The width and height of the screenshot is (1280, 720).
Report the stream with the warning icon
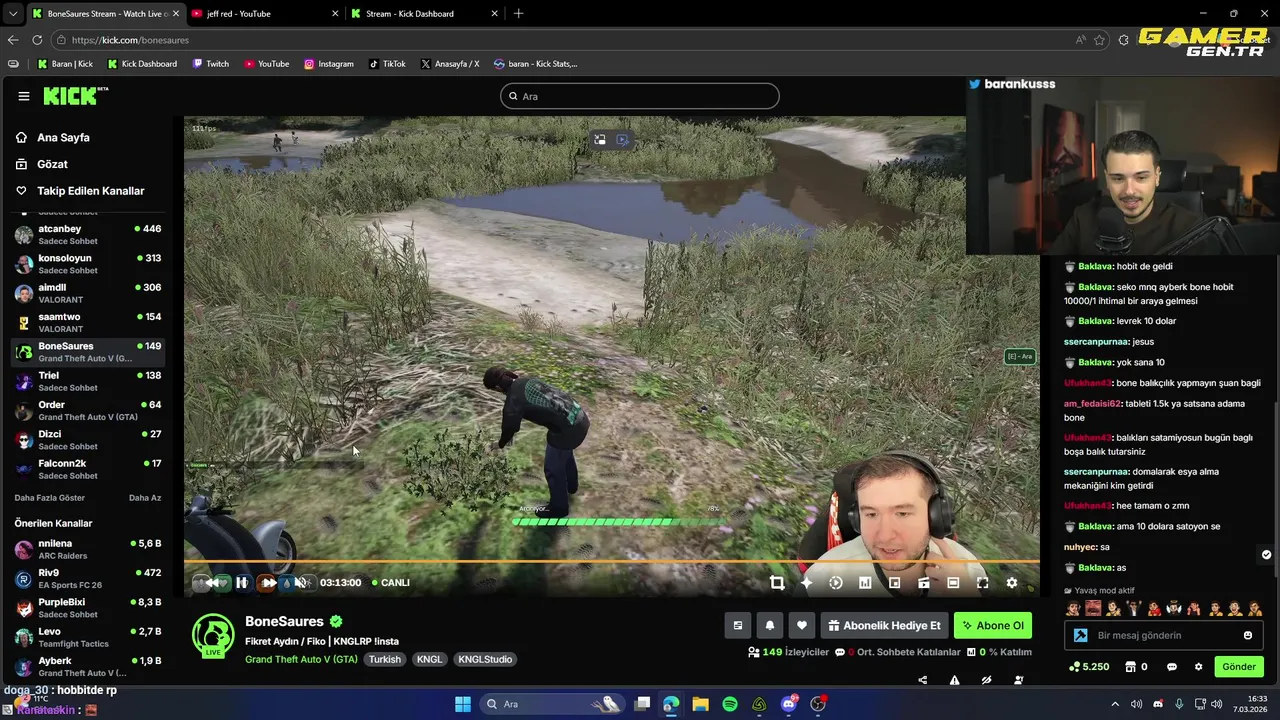pyautogui.click(x=954, y=680)
